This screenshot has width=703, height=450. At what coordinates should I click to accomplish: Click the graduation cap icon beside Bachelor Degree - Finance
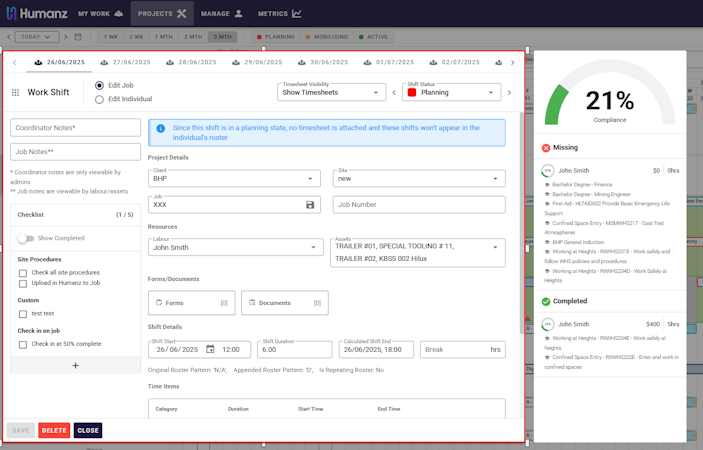pos(547,185)
